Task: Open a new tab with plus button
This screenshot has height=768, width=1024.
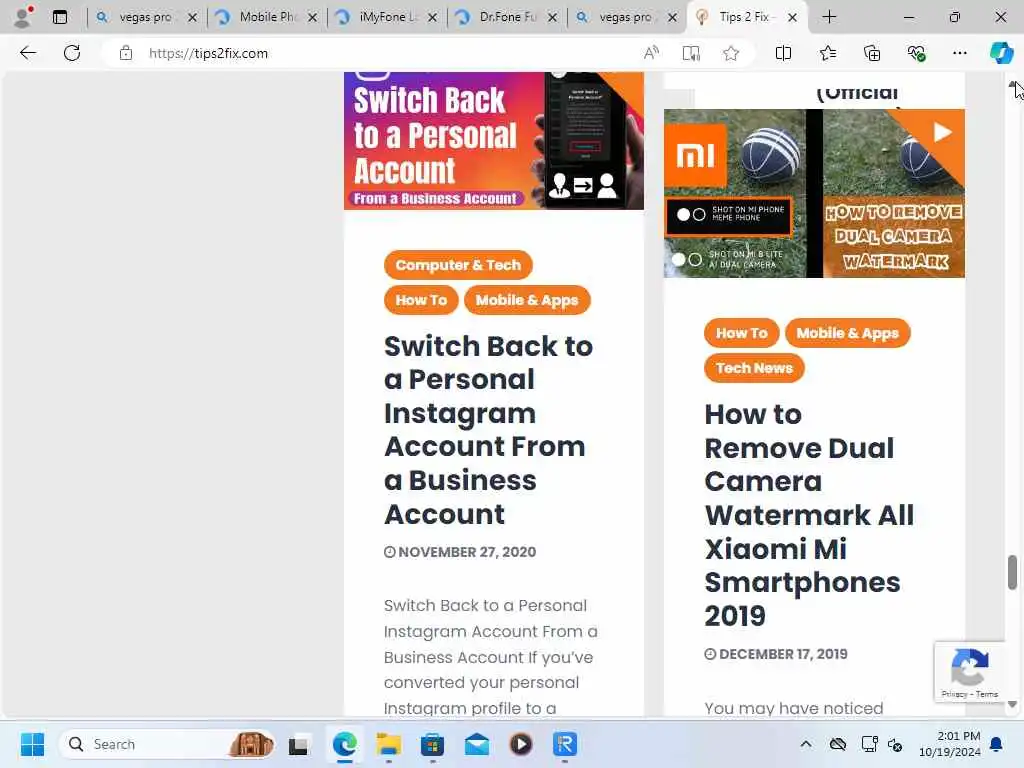Action: (829, 17)
